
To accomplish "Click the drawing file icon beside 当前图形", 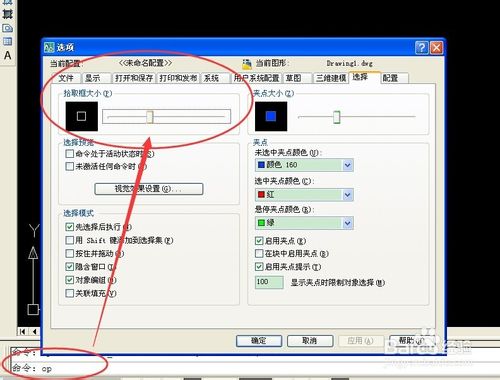I will [x=247, y=64].
